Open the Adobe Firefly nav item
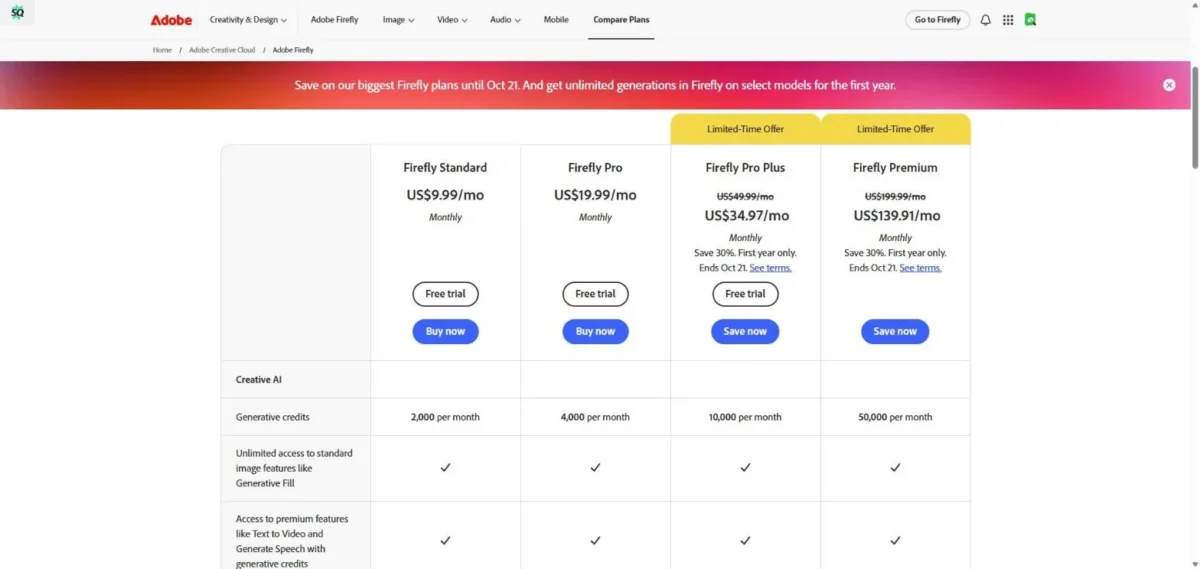 (x=336, y=20)
